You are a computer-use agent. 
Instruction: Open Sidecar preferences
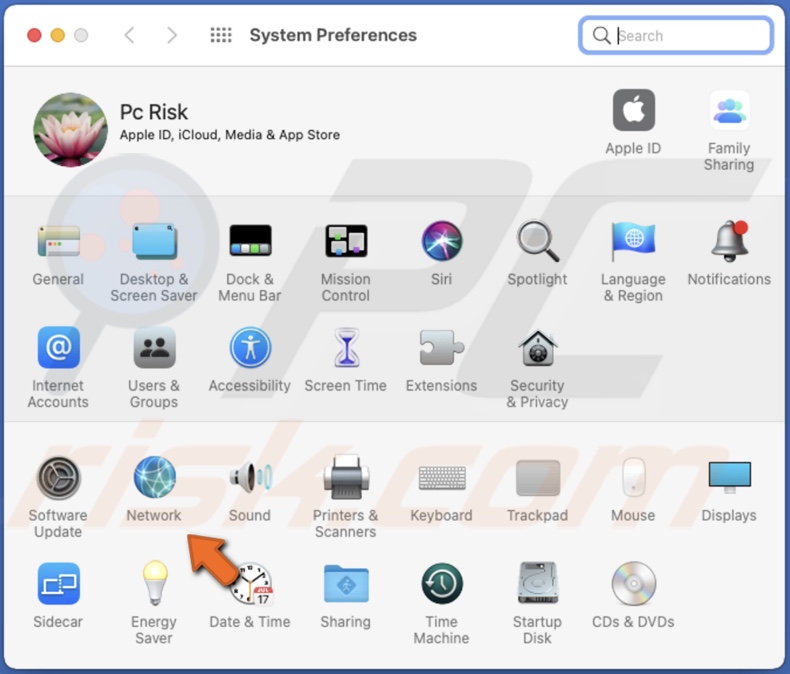pyautogui.click(x=58, y=584)
